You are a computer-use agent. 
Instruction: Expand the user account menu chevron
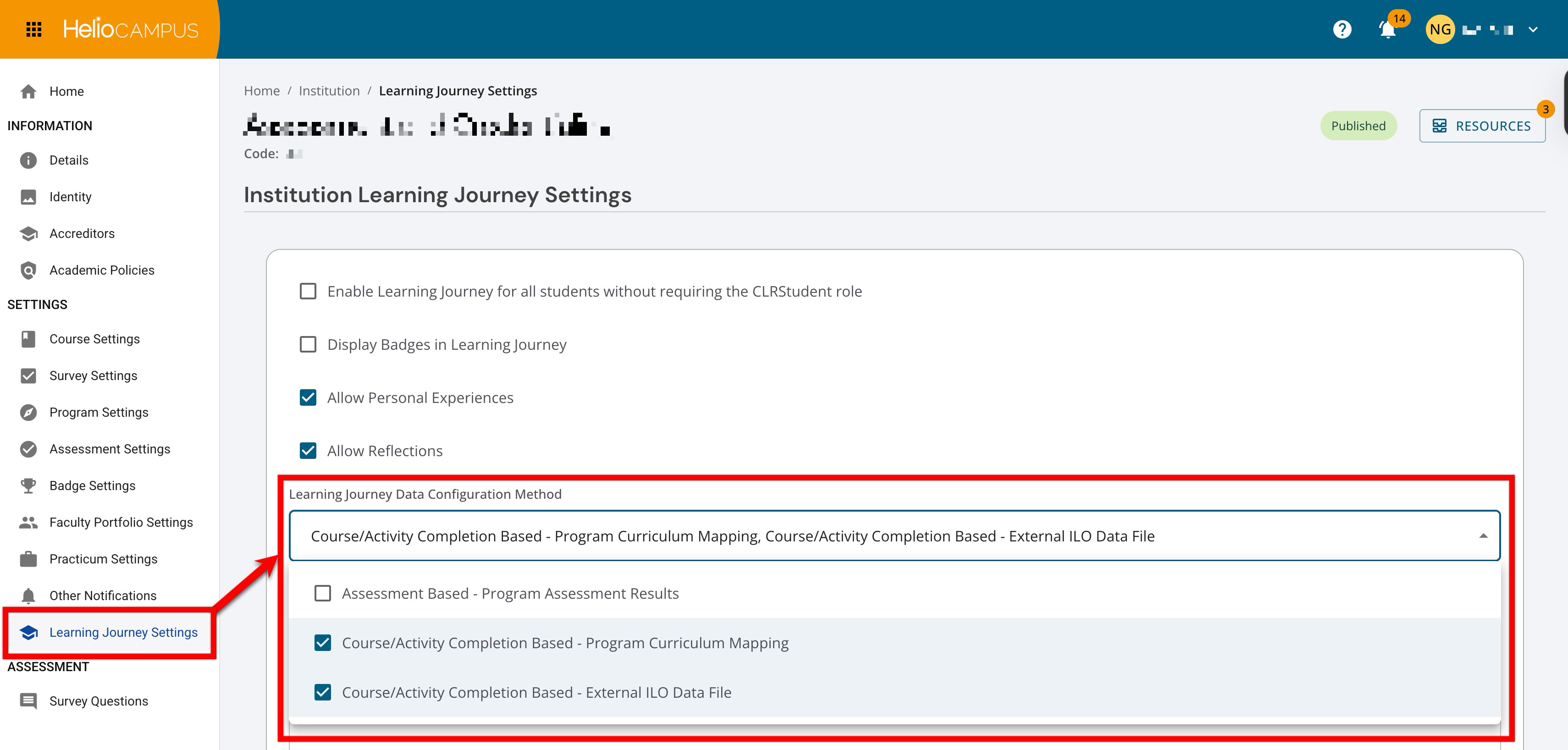(1533, 29)
